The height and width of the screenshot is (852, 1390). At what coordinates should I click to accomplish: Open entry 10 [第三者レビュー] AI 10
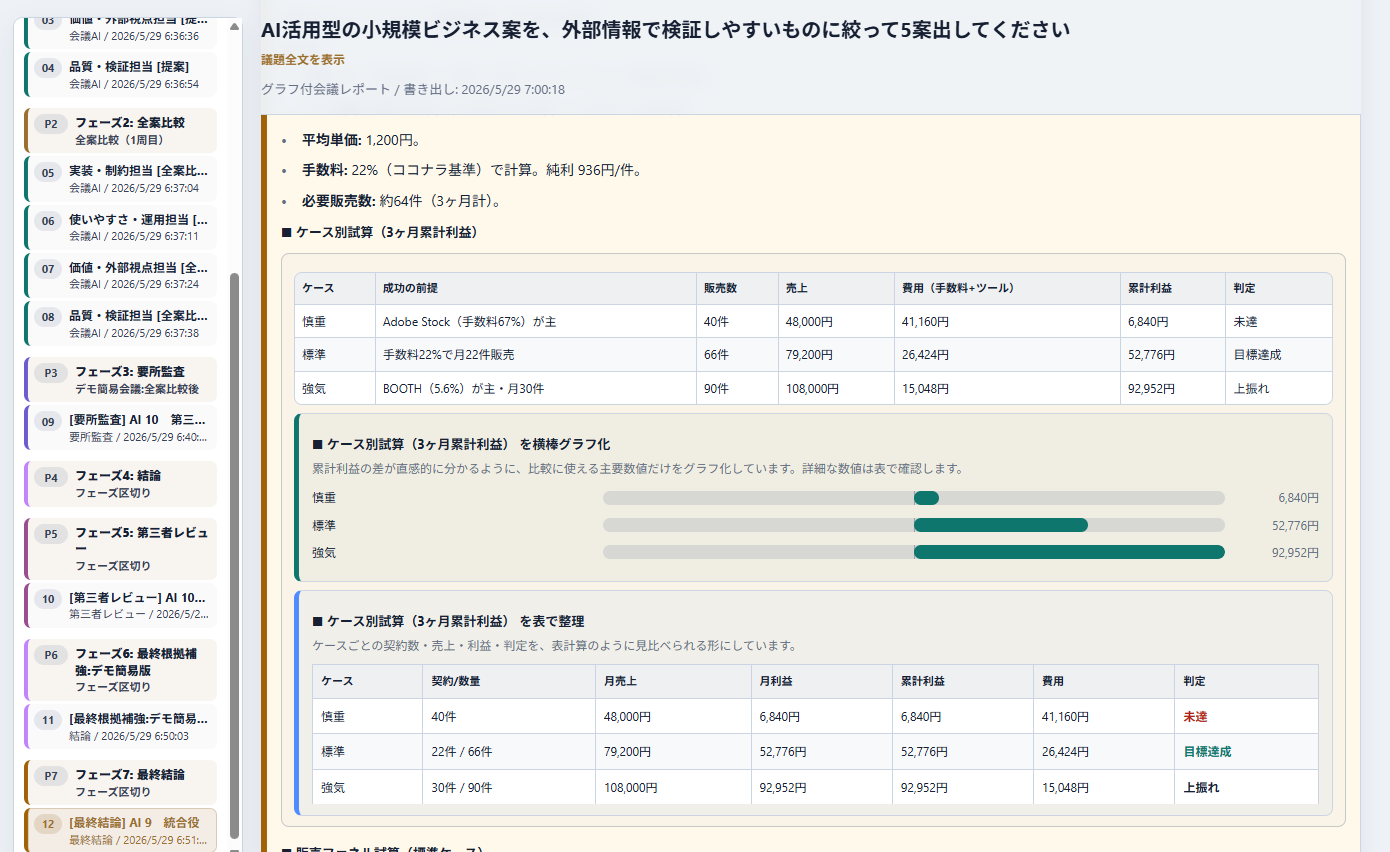(x=120, y=605)
